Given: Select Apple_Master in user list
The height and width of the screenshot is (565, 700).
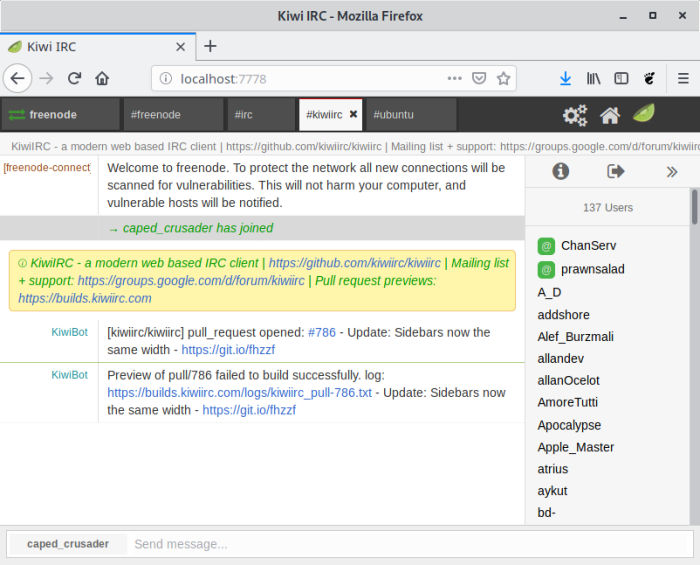Looking at the screenshot, I should click(x=575, y=447).
